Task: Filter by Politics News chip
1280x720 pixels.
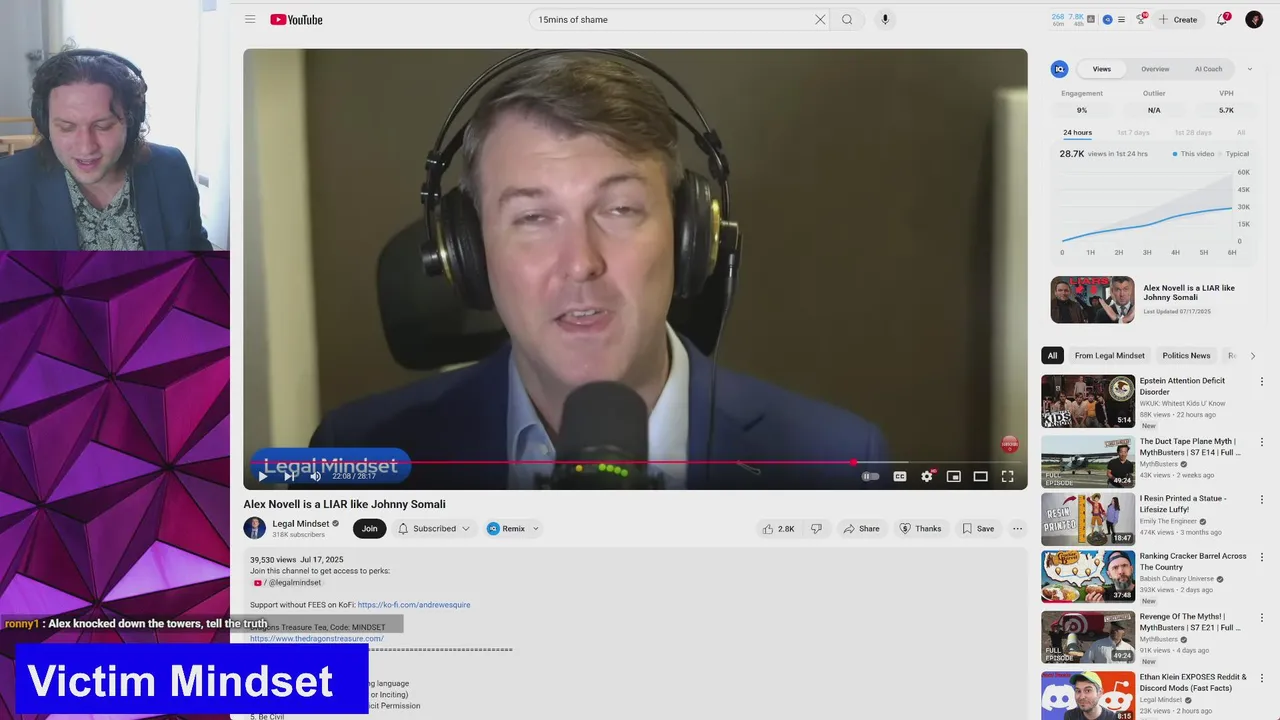Action: coord(1186,355)
